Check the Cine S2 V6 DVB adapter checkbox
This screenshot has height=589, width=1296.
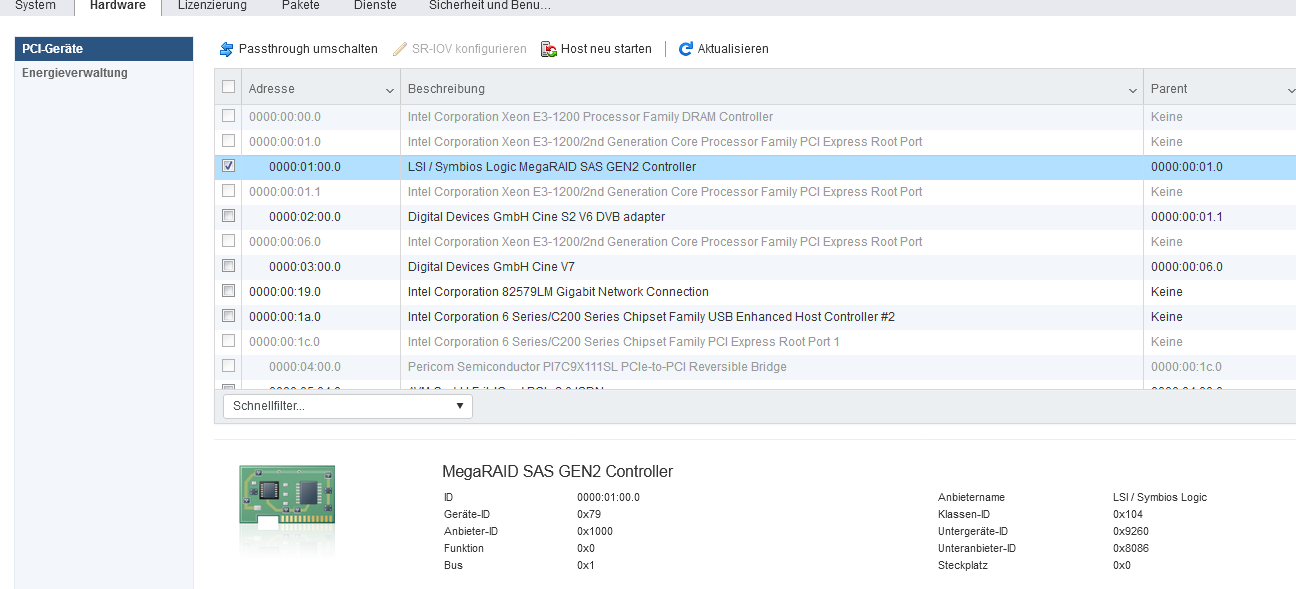[229, 216]
